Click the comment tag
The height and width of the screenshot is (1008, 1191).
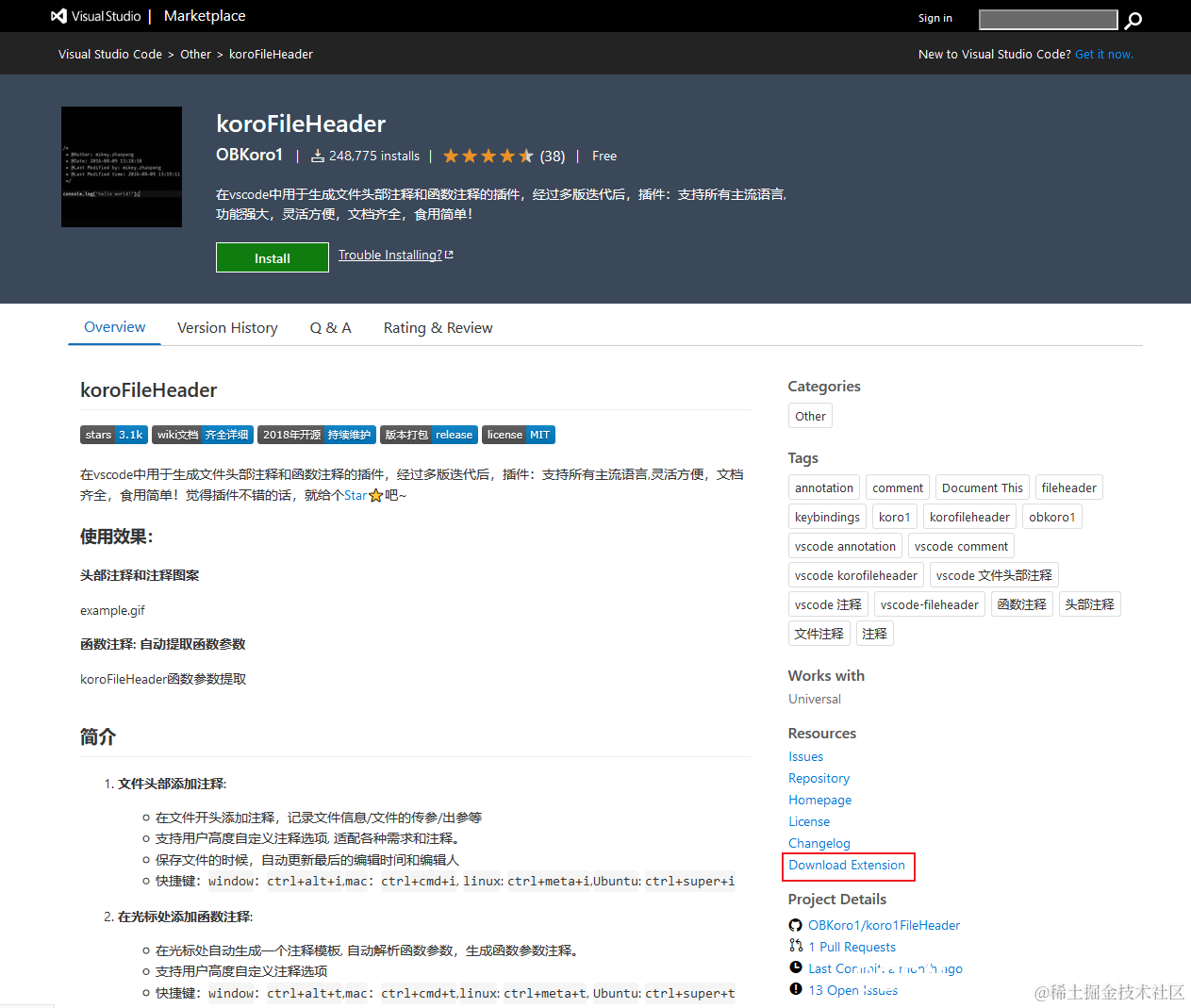898,487
